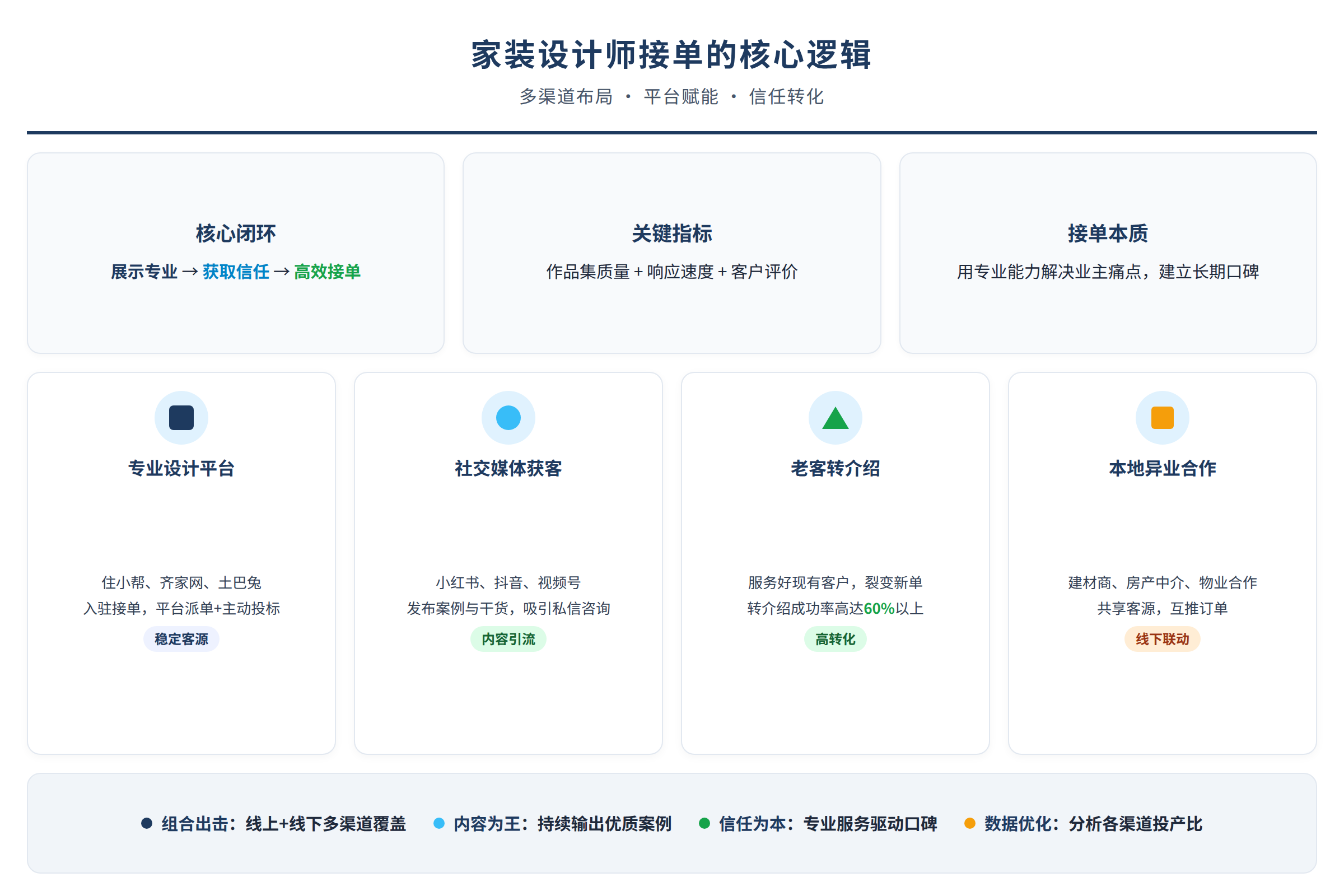The height and width of the screenshot is (896, 1344).
Task: Click the text 用专业能力解决业主痛点，建立长期口碑
Action: point(1108,272)
